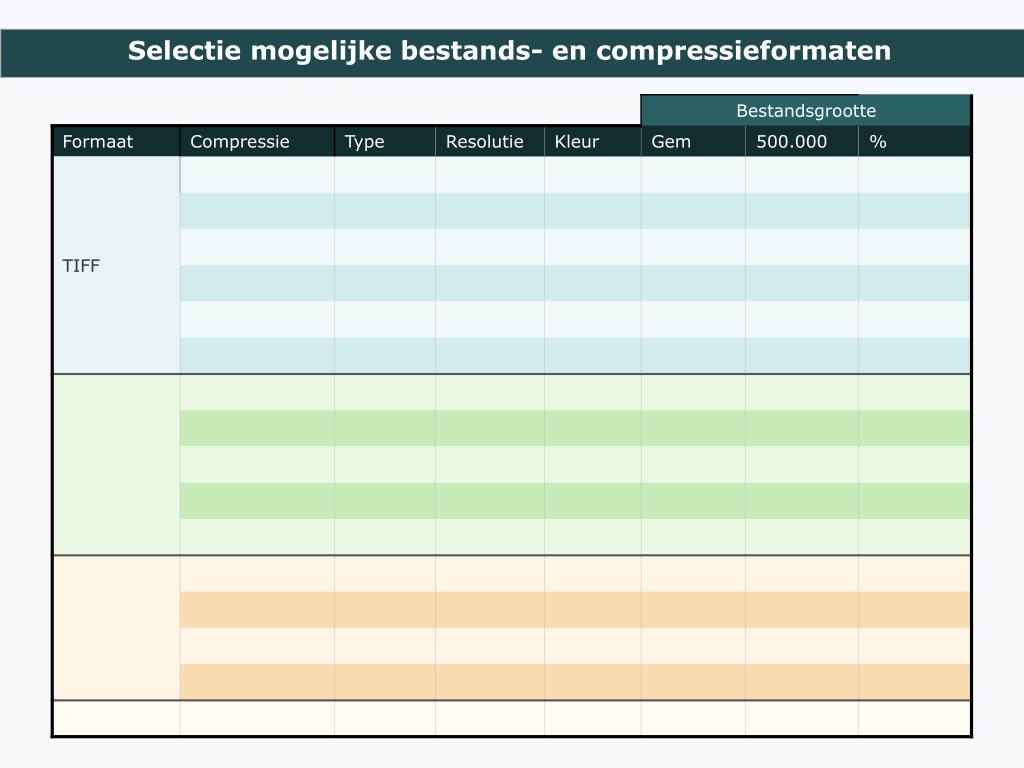Image resolution: width=1024 pixels, height=768 pixels.
Task: Click the Type column header
Action: (x=385, y=141)
